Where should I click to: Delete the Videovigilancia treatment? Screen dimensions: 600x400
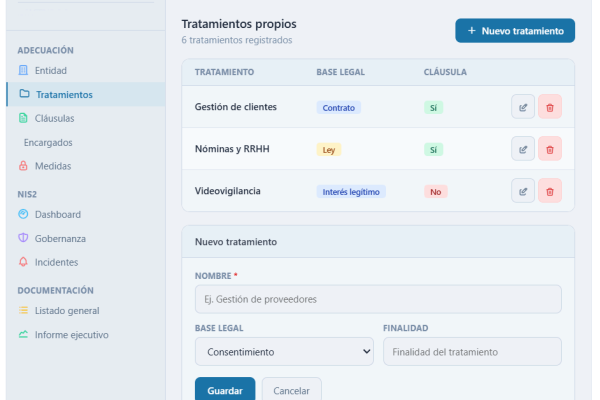click(x=549, y=191)
